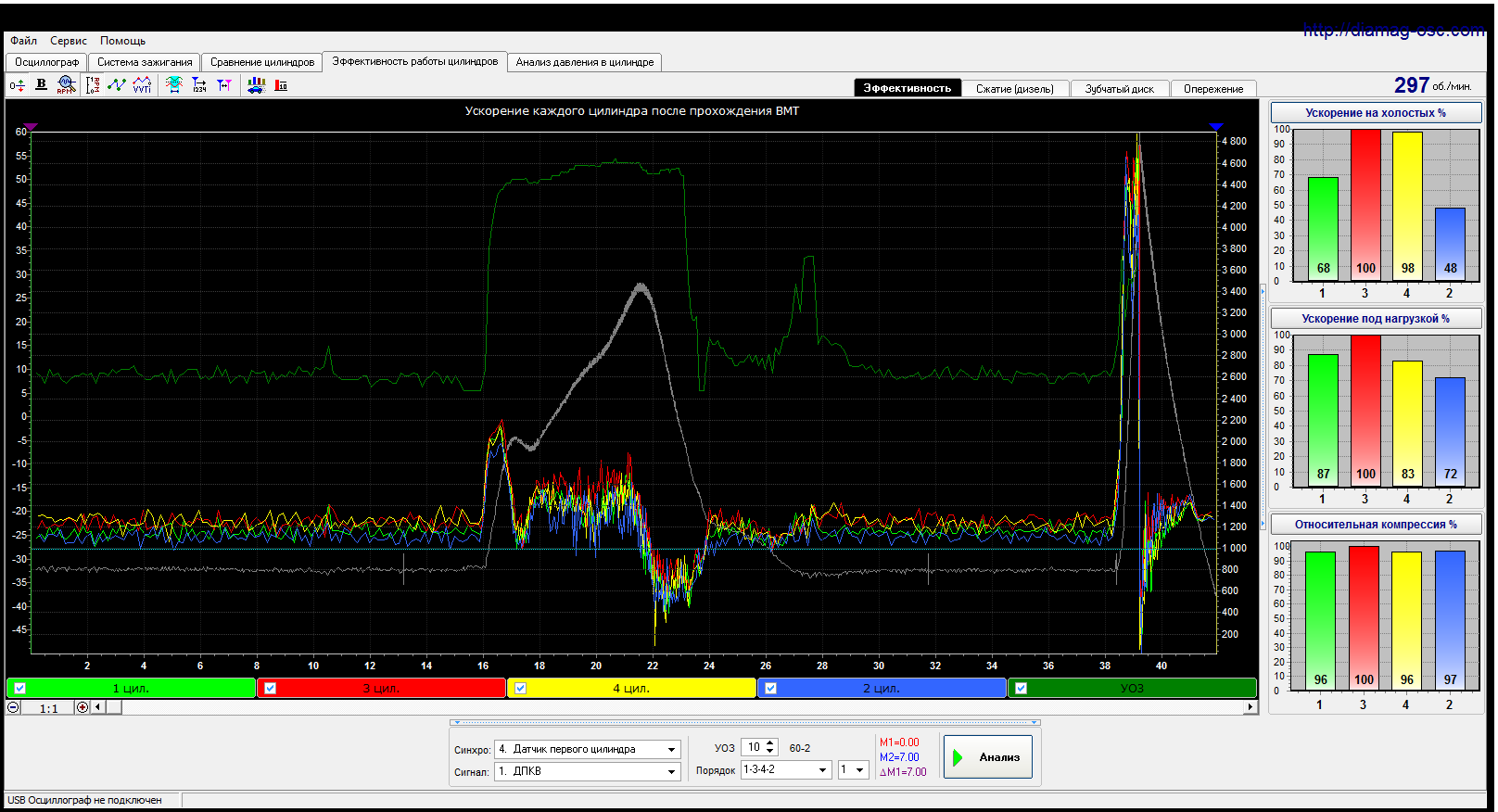Click the zoom out minus icon
1498x812 pixels.
pyautogui.click(x=13, y=707)
